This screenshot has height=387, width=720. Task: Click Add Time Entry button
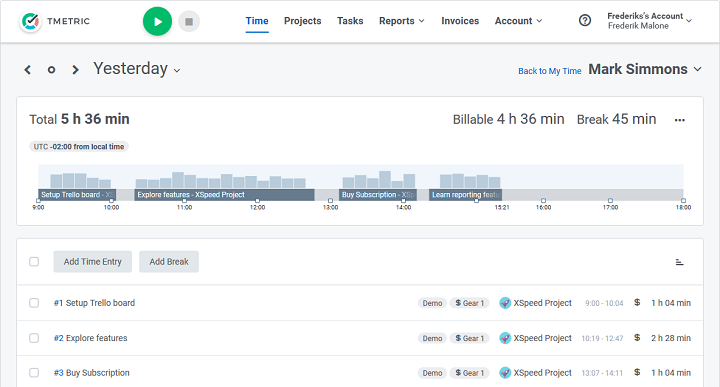coord(93,262)
